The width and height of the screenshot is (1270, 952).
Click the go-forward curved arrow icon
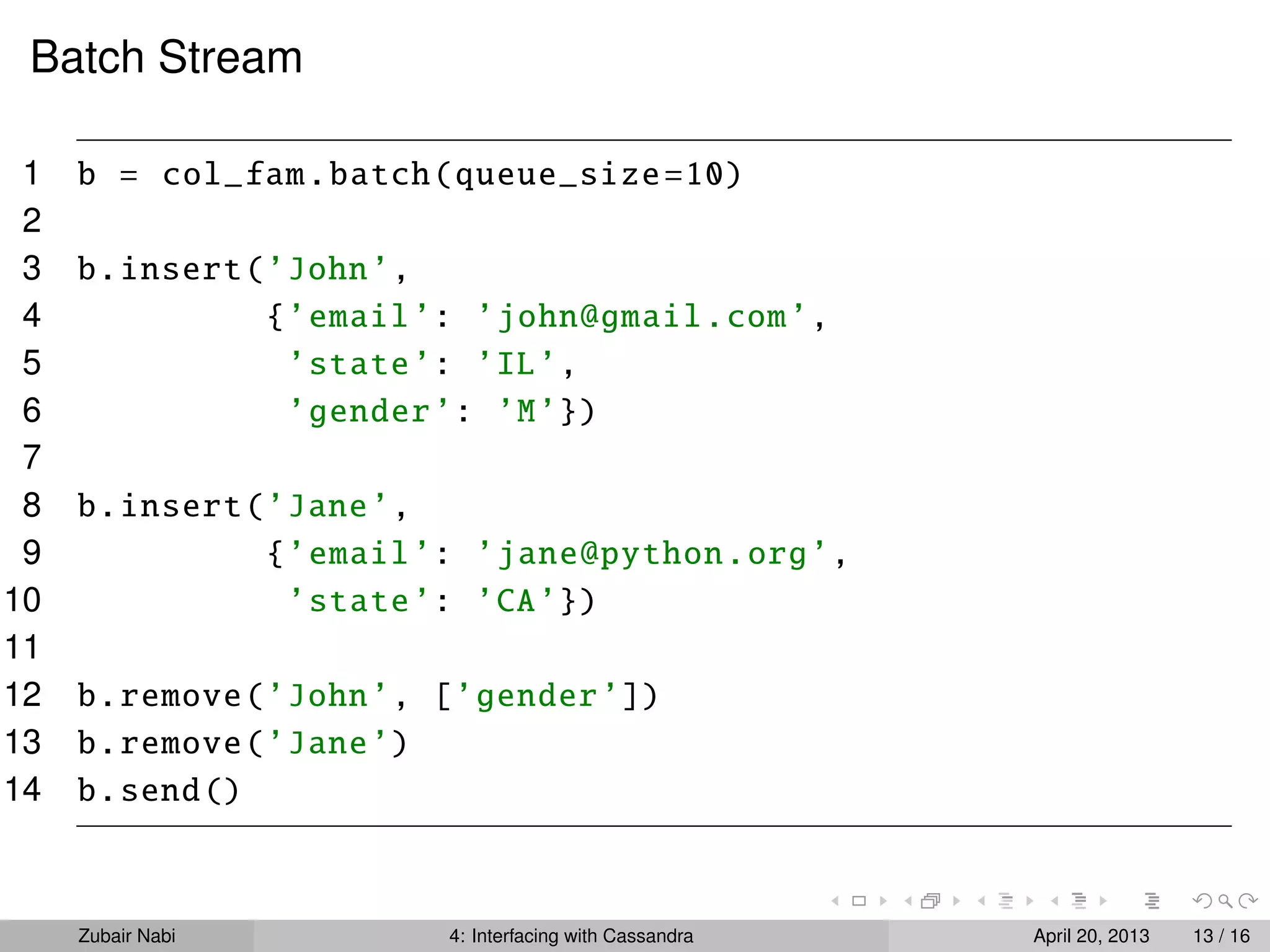point(1248,901)
